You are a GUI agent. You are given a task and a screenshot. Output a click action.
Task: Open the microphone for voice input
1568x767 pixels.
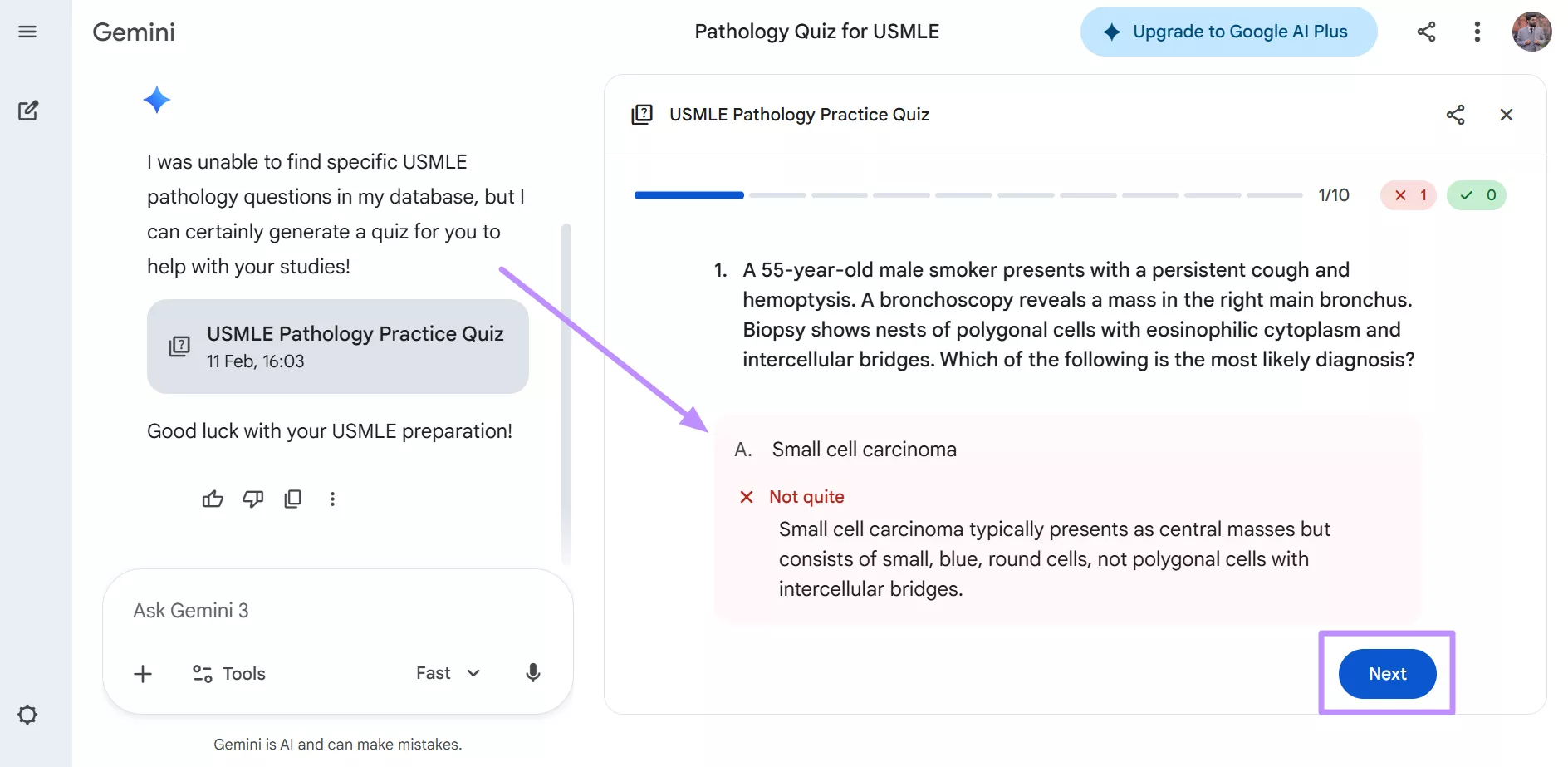click(x=532, y=673)
